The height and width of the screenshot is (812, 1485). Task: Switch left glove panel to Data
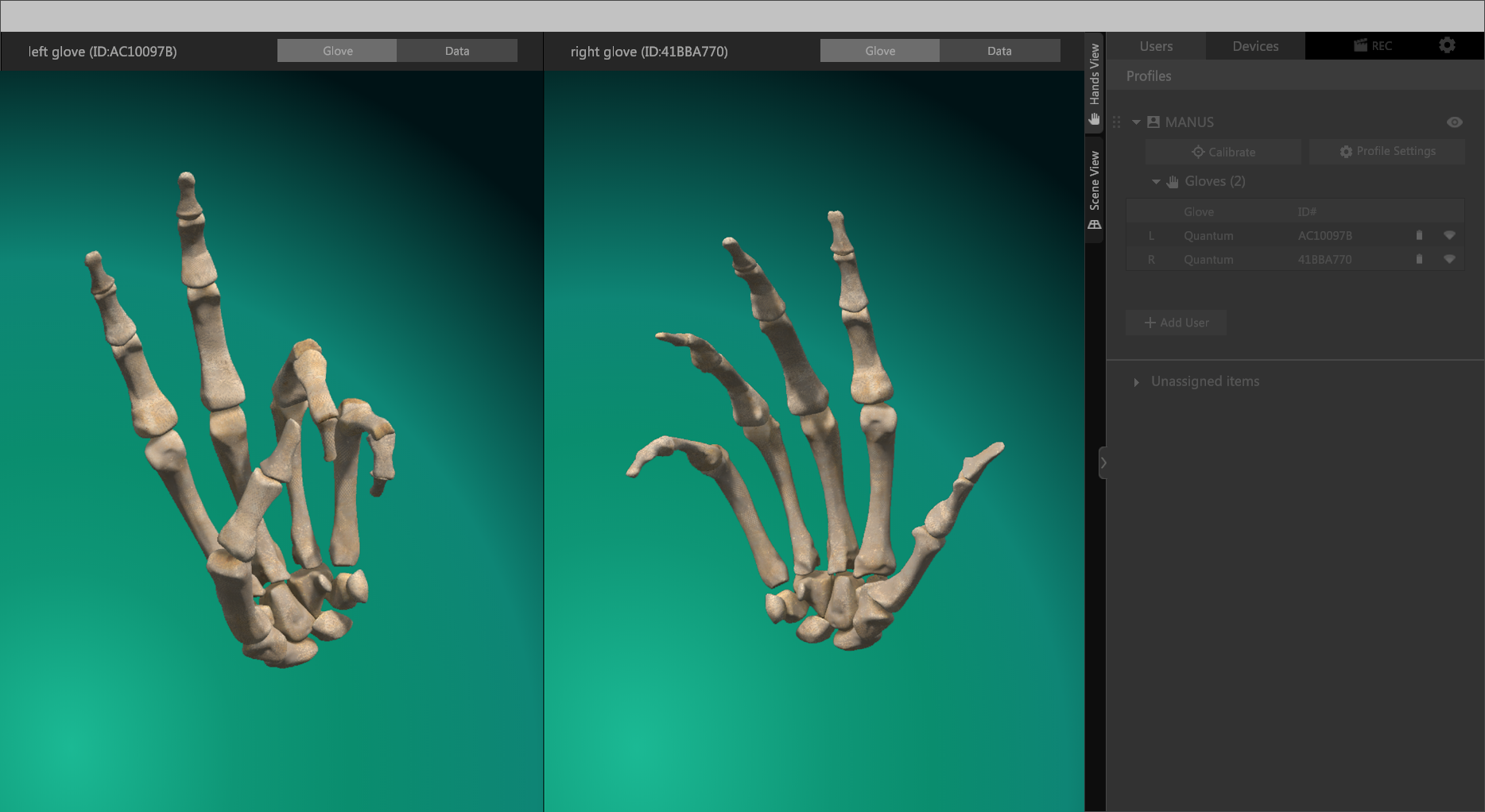pos(457,51)
